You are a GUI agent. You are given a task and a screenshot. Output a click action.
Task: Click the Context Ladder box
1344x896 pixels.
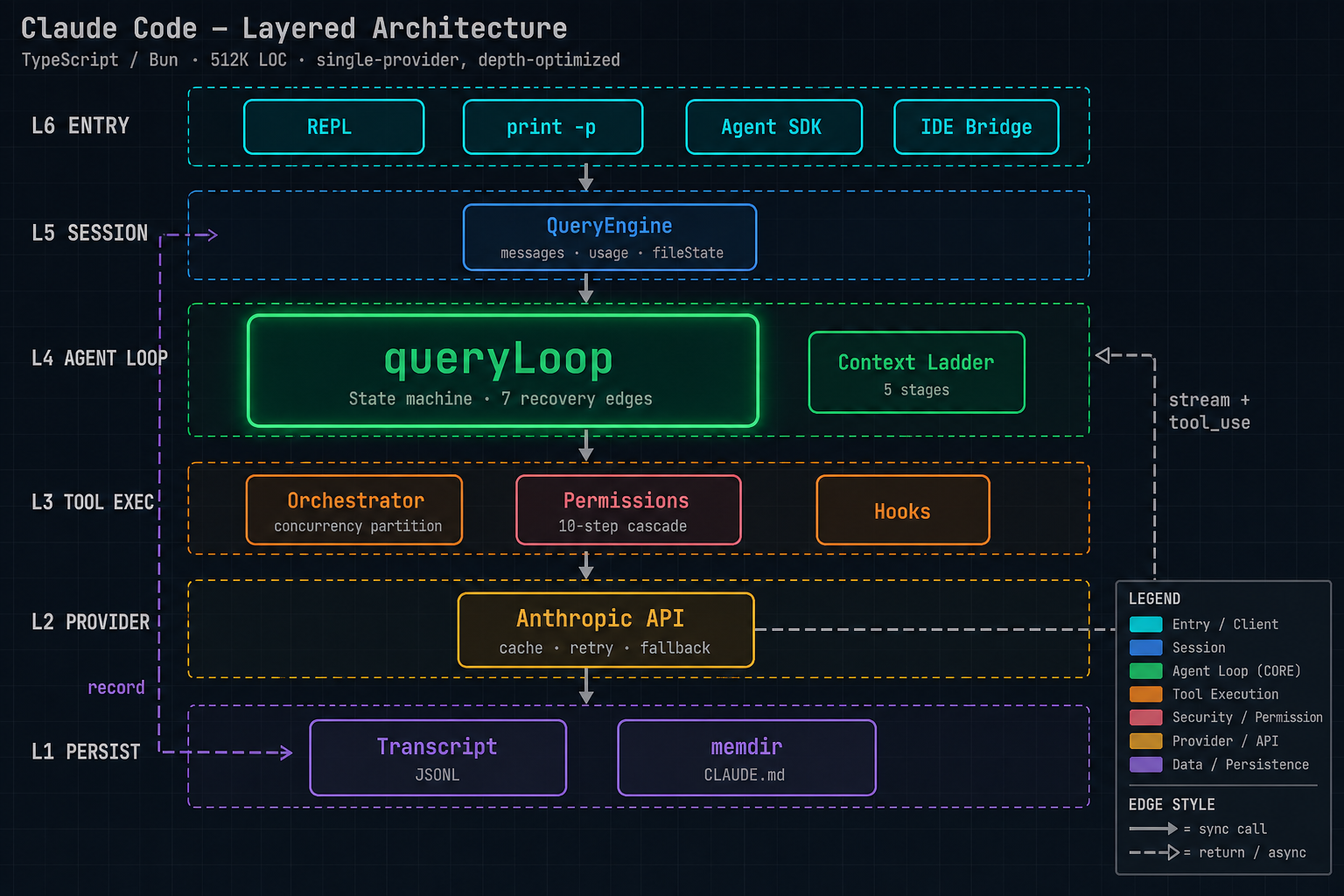917,373
